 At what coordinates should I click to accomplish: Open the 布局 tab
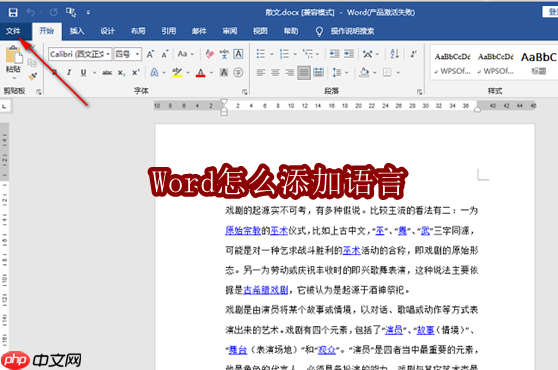pyautogui.click(x=138, y=31)
